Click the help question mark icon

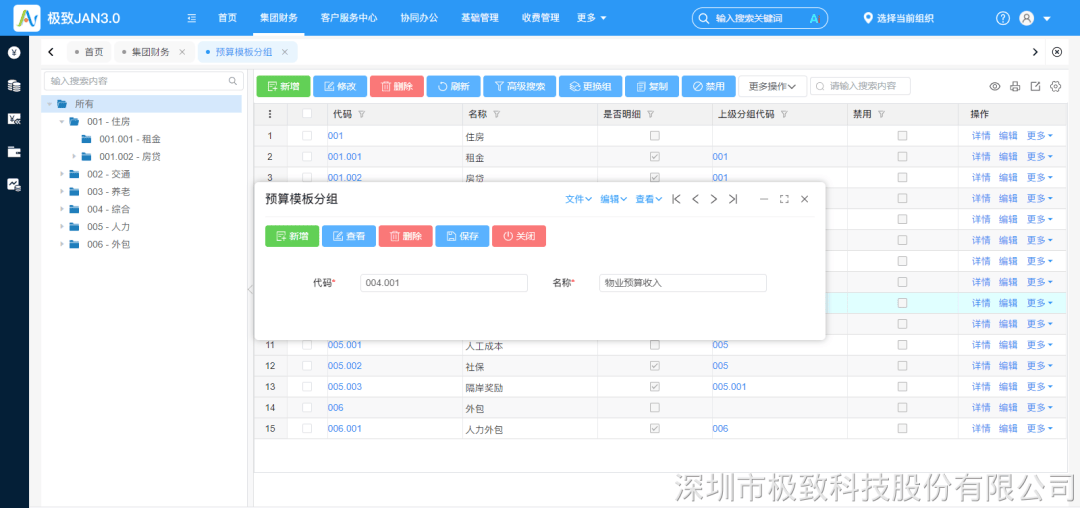[1003, 18]
